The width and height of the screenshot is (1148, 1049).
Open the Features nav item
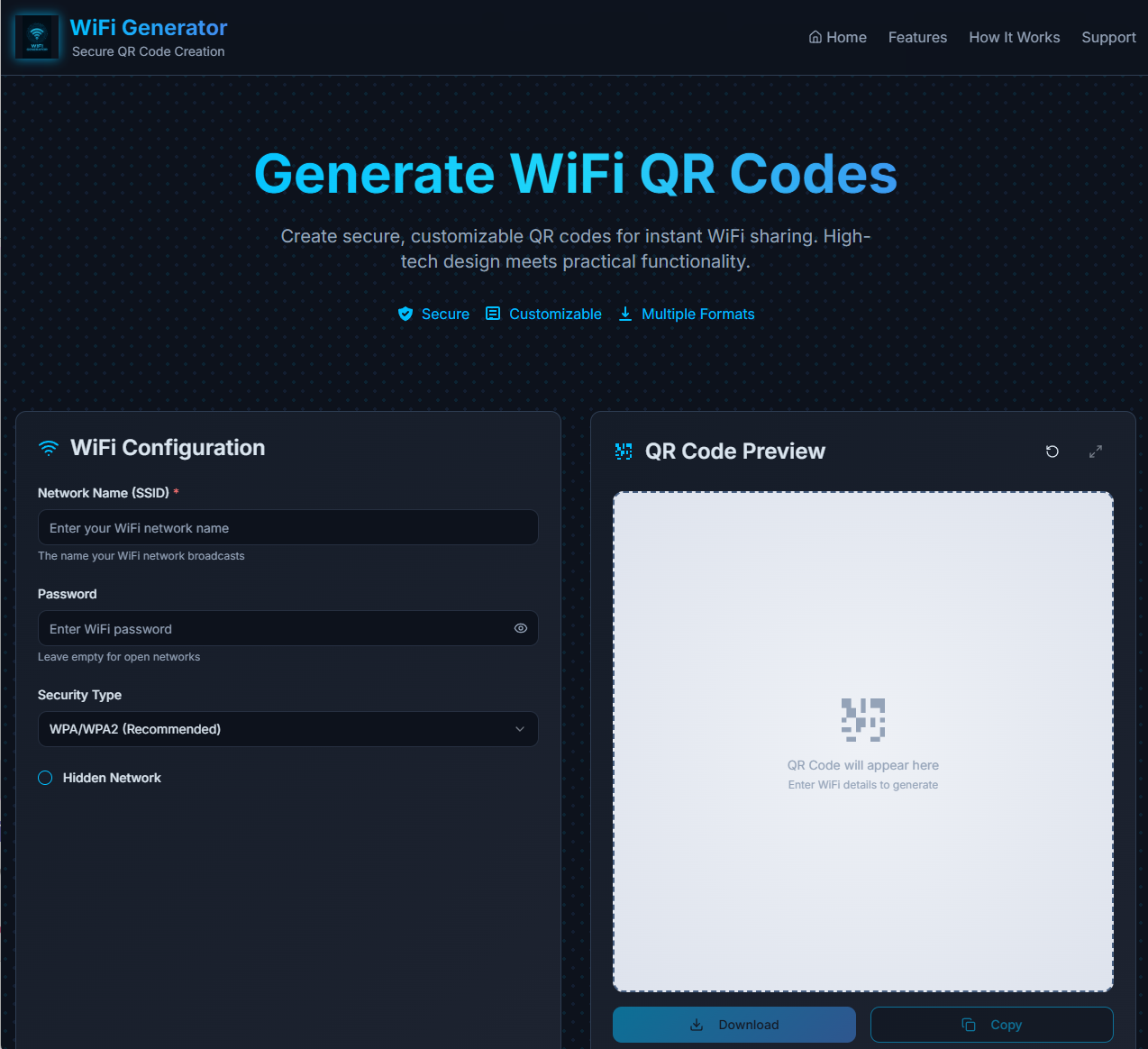917,37
